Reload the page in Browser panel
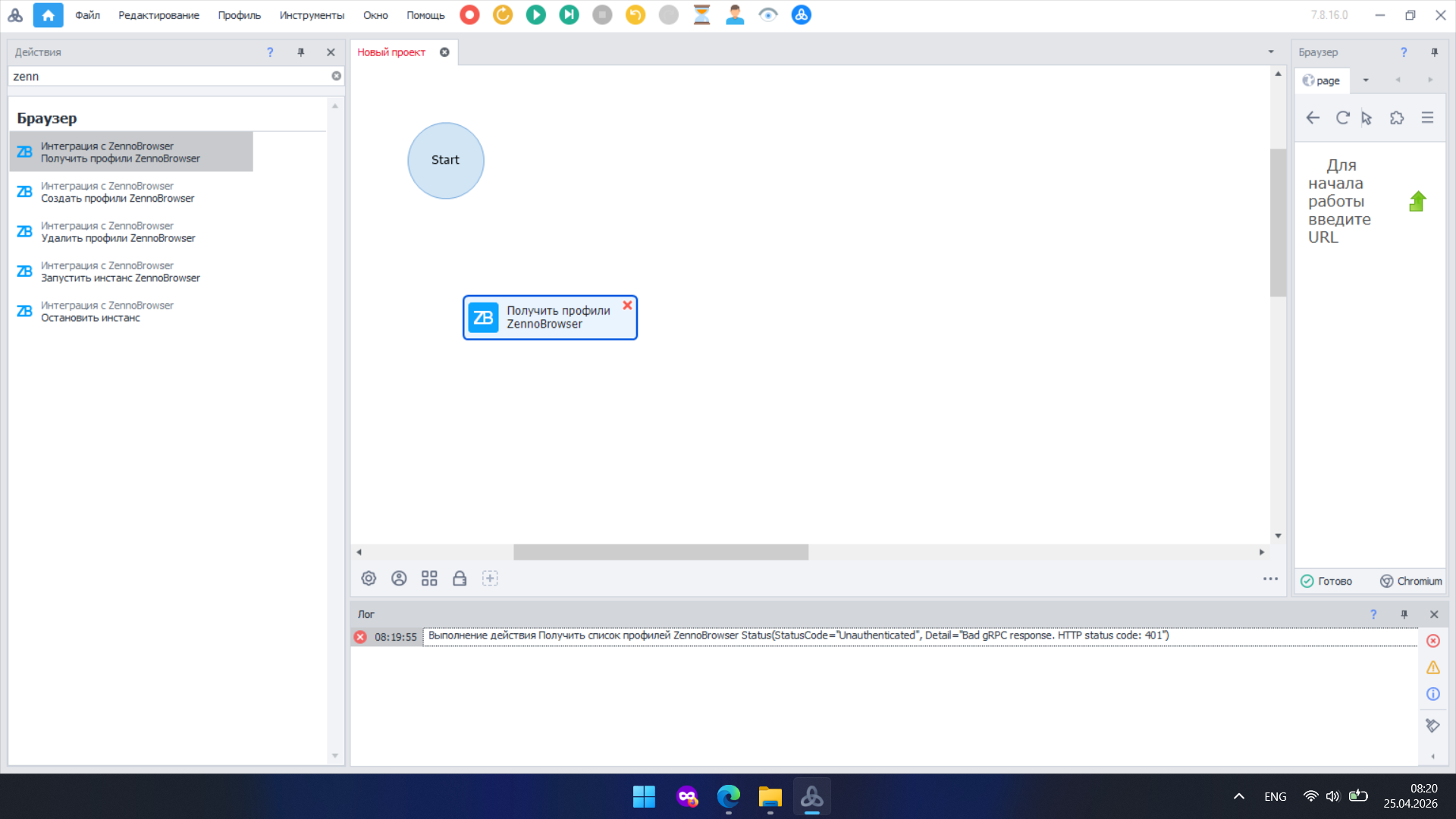This screenshot has width=1456, height=819. tap(1342, 118)
